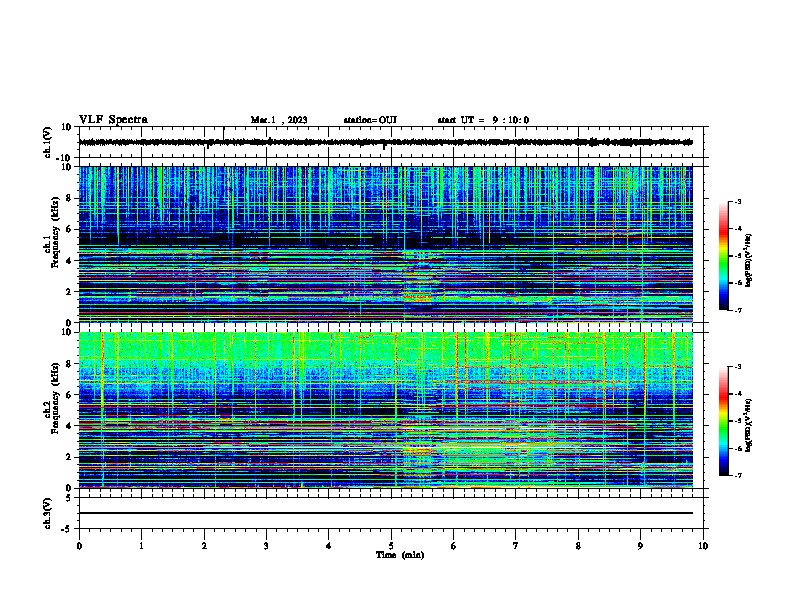Click the "6" kHz tick on ch.2 spectrogram

coord(69,394)
